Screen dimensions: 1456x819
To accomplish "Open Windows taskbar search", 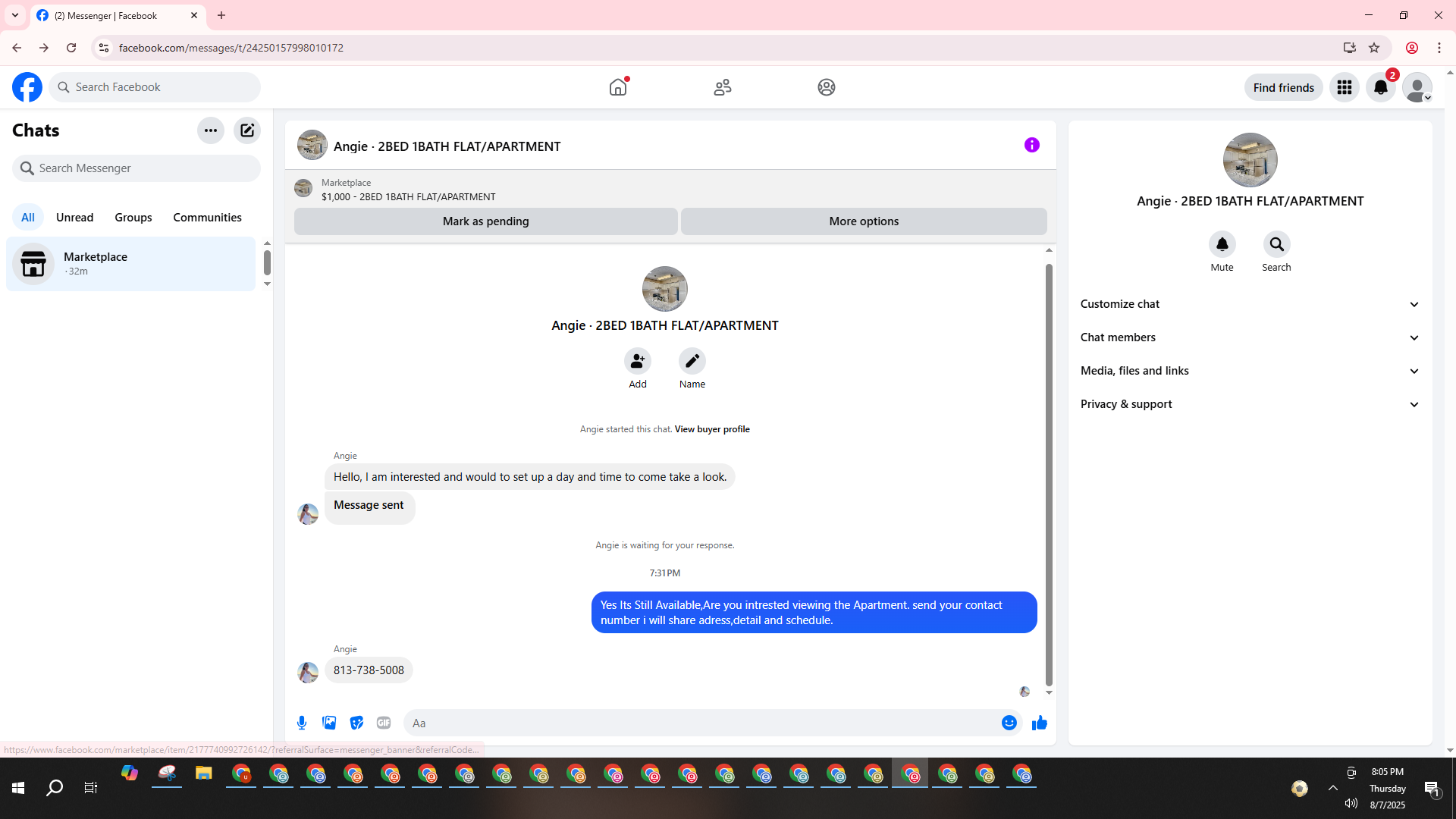I will pos(55,788).
